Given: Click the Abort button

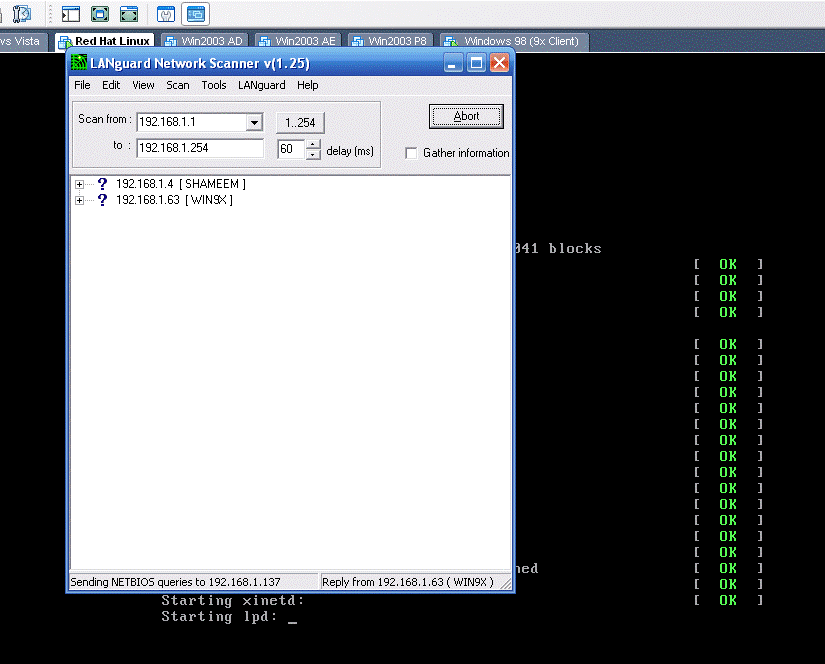Looking at the screenshot, I should 466,116.
